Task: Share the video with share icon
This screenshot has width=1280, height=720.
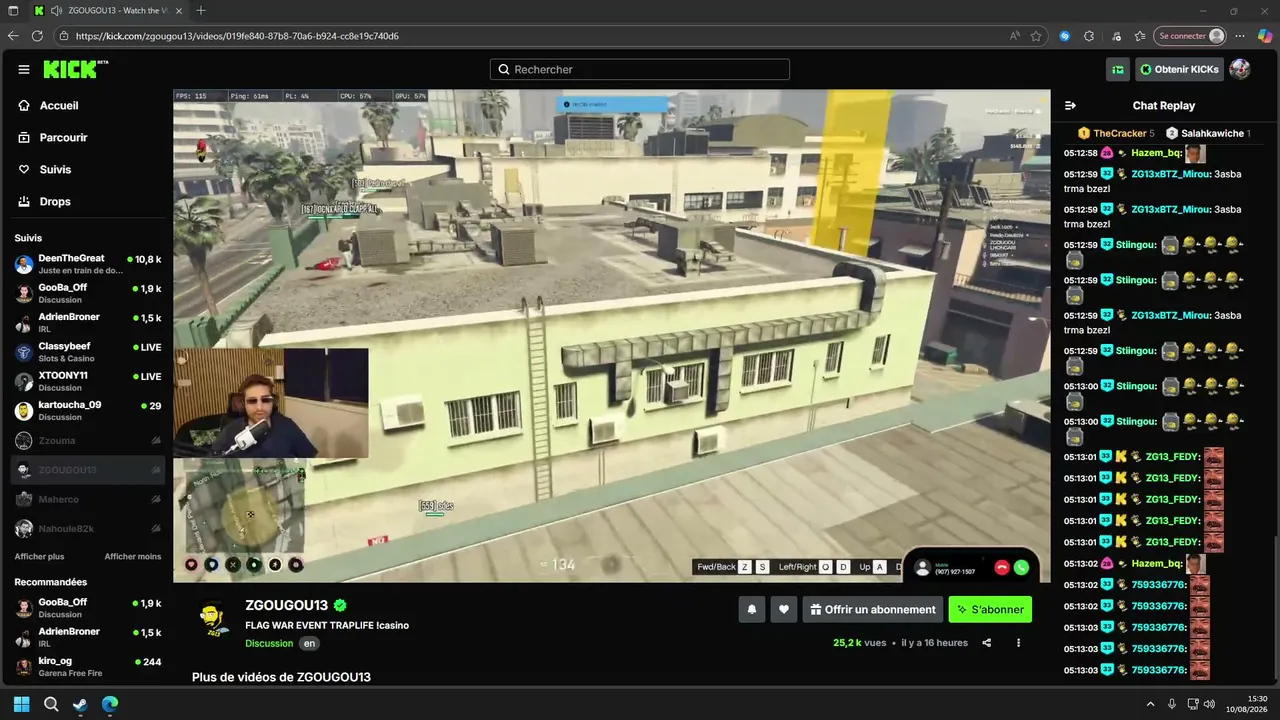Action: (x=987, y=643)
